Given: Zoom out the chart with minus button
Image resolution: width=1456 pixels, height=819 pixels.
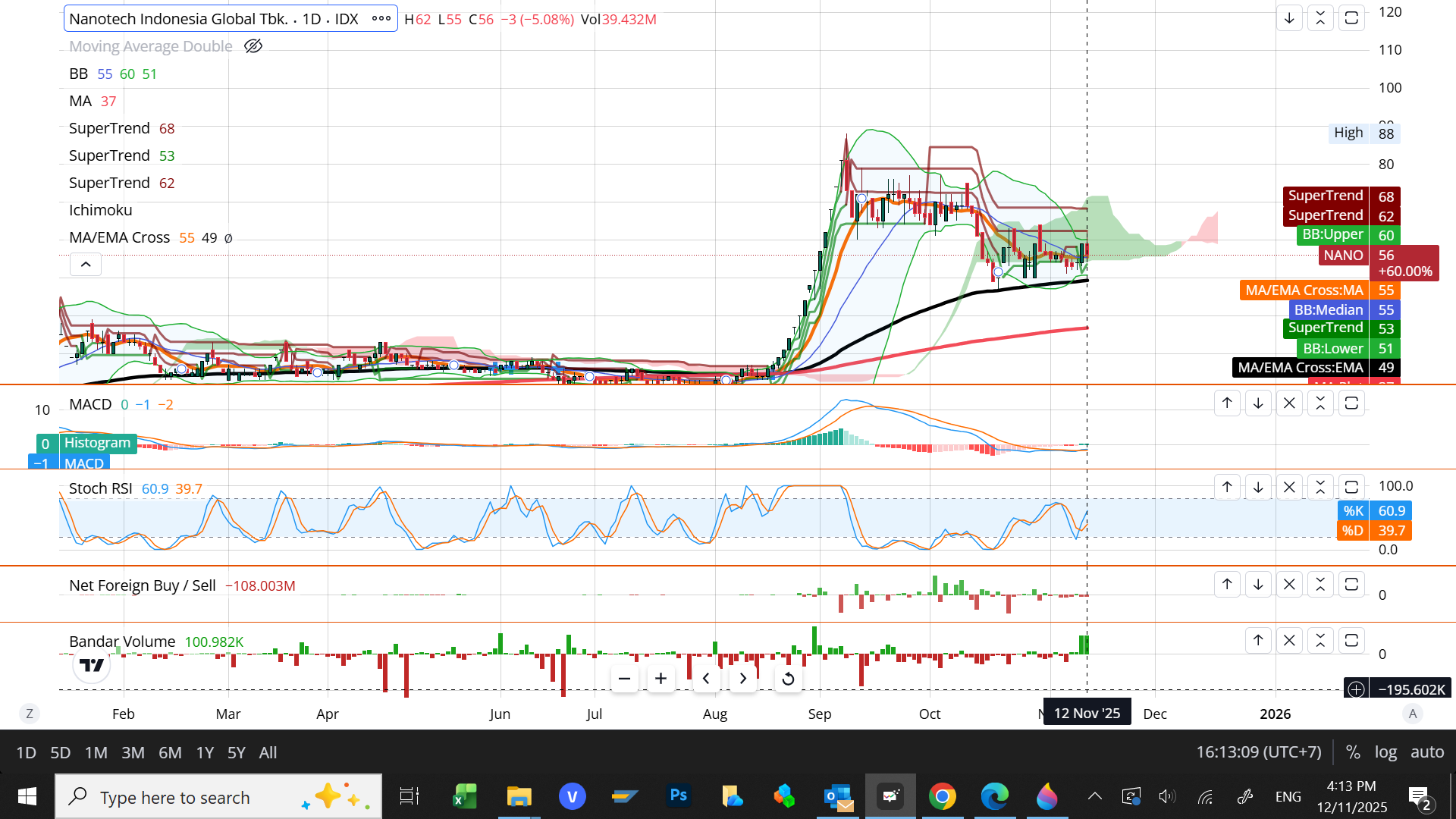Looking at the screenshot, I should pos(624,679).
